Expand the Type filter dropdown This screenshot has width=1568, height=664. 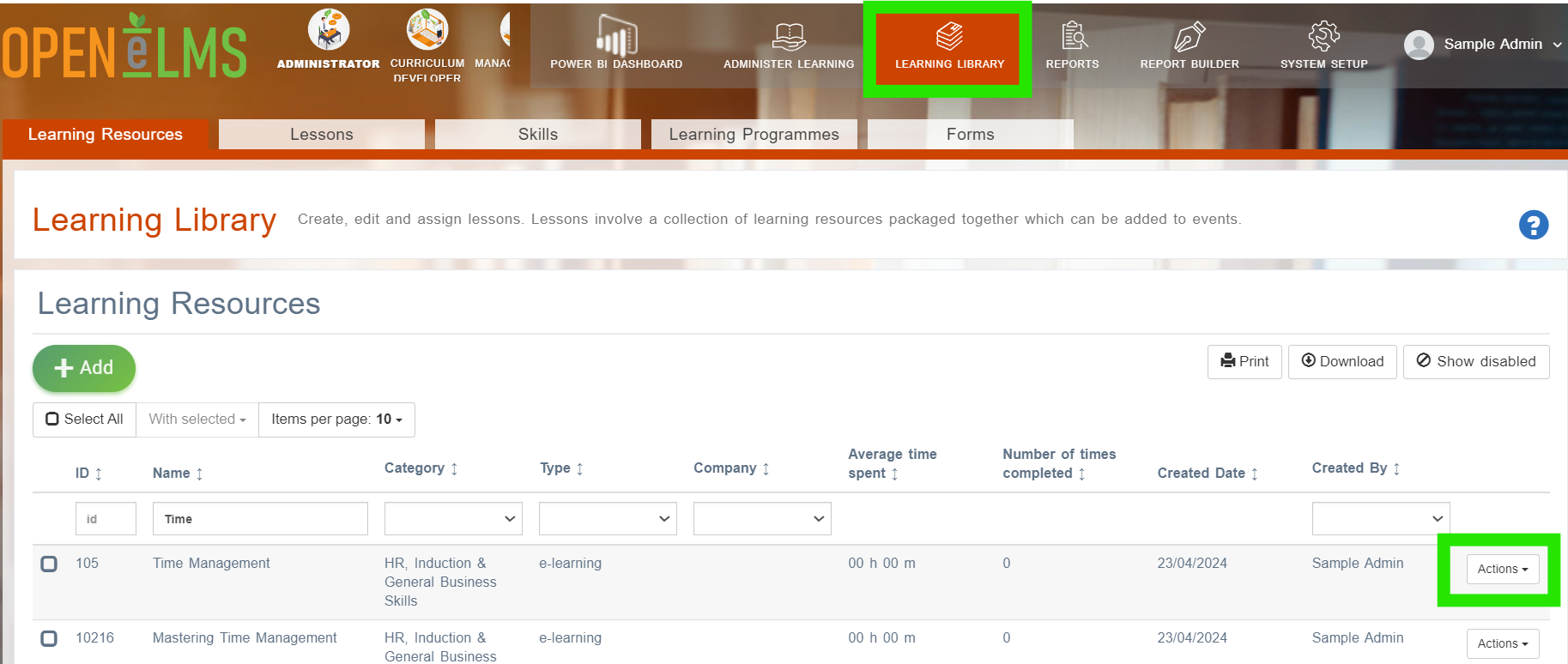[608, 519]
